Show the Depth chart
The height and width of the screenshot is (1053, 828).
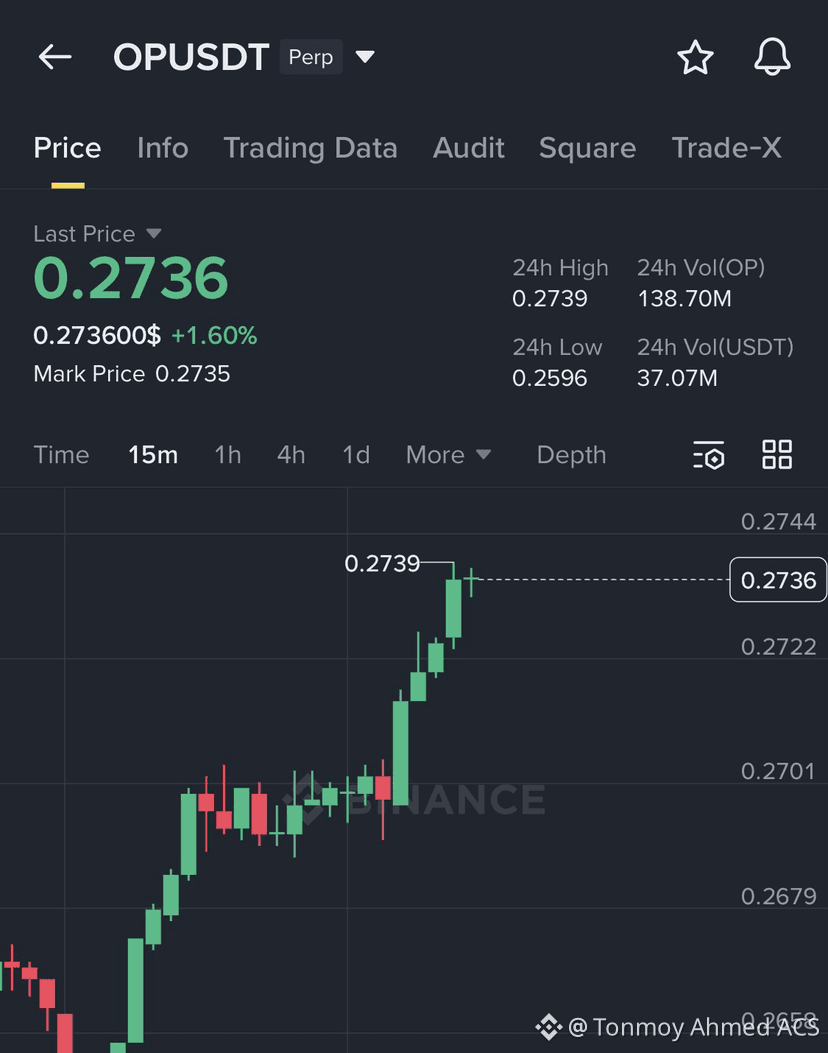571,455
